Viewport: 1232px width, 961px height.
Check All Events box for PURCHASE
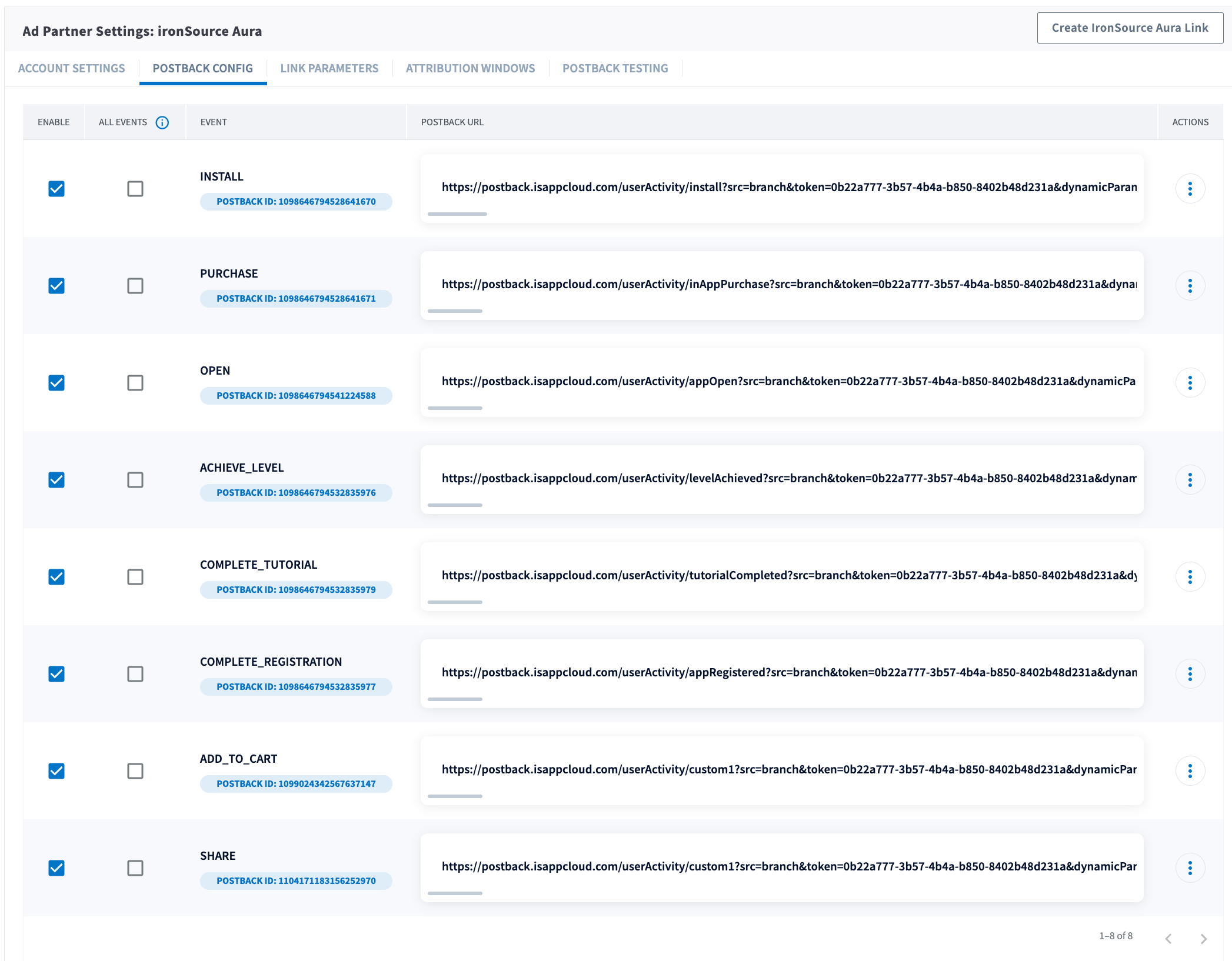[135, 286]
